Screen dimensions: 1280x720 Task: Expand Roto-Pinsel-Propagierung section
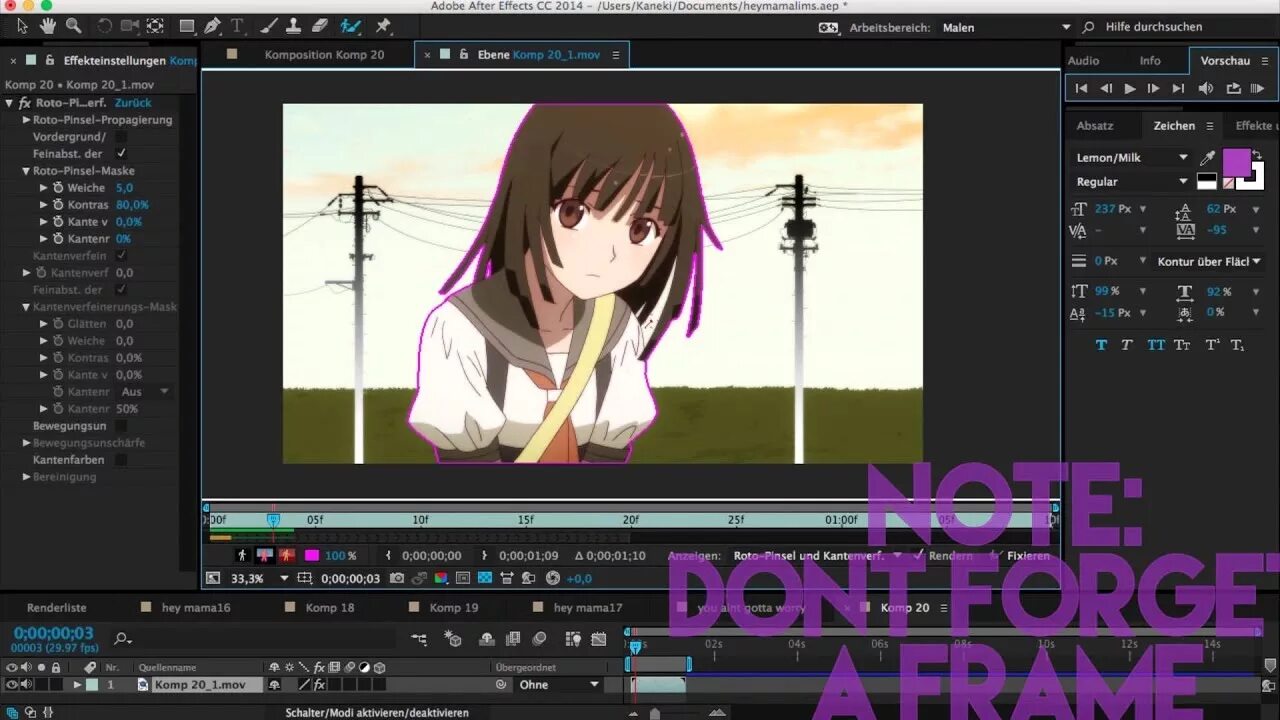click(26, 119)
